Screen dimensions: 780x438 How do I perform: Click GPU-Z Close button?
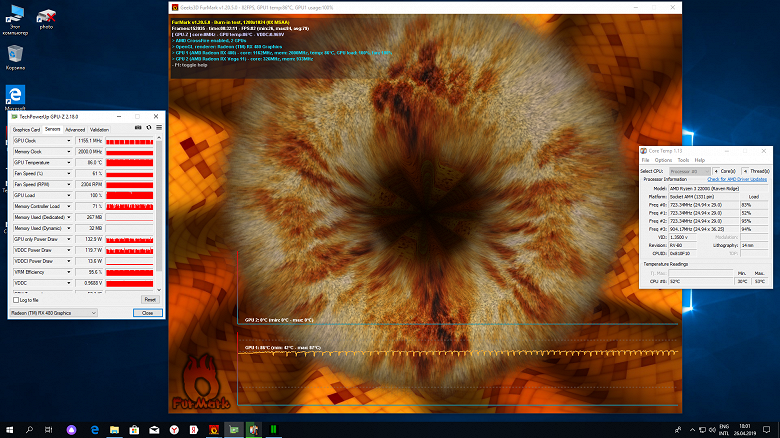[147, 313]
